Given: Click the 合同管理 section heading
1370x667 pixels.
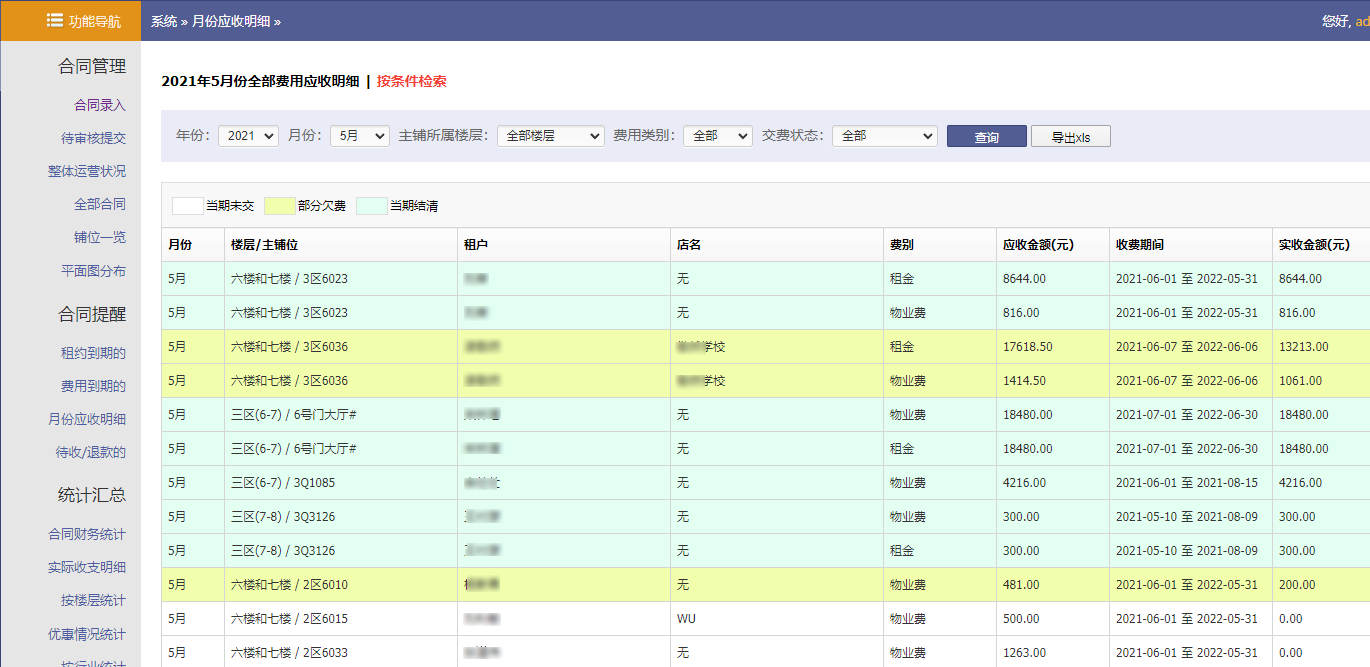Looking at the screenshot, I should [x=92, y=66].
